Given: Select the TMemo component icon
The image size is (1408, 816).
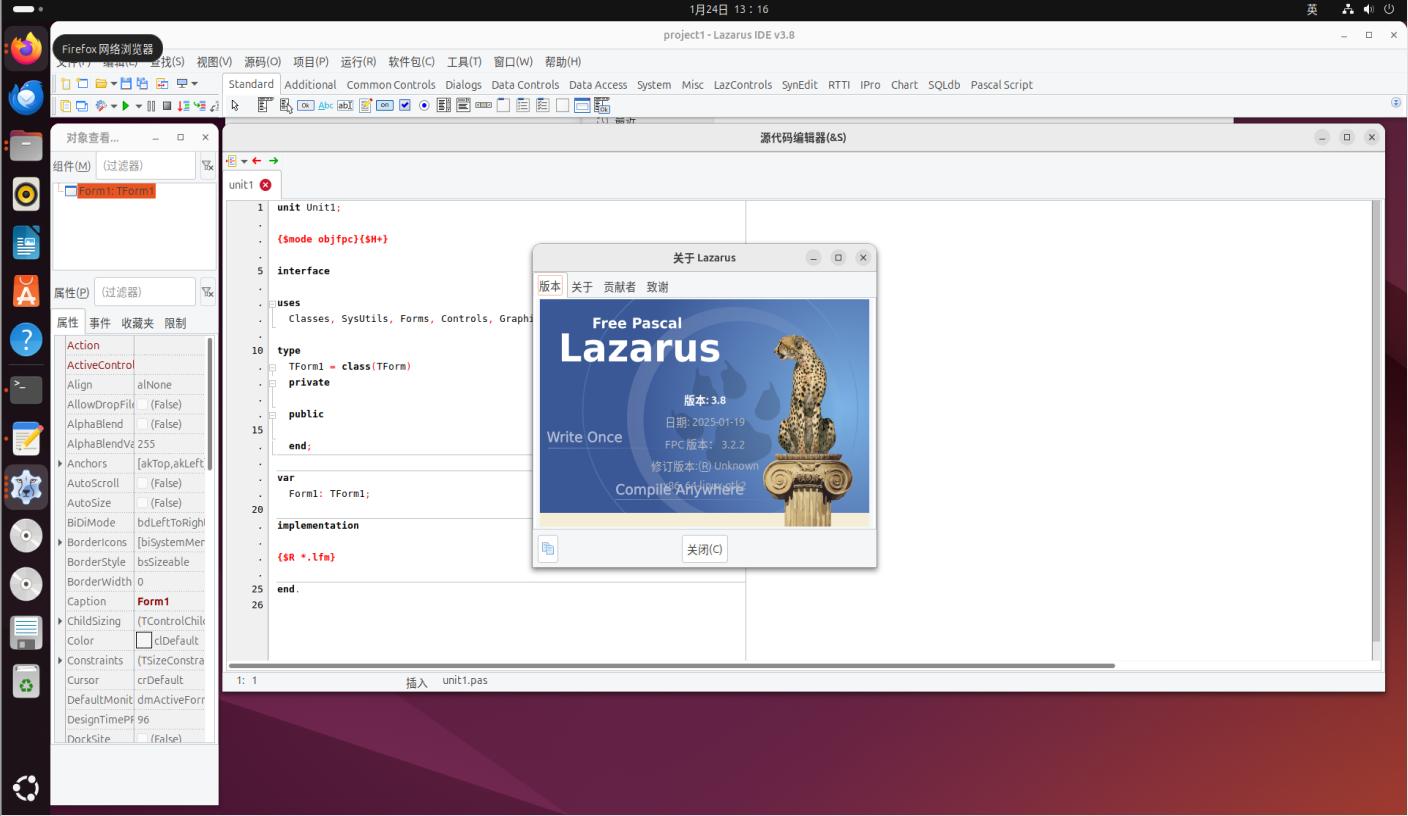Looking at the screenshot, I should coord(365,105).
